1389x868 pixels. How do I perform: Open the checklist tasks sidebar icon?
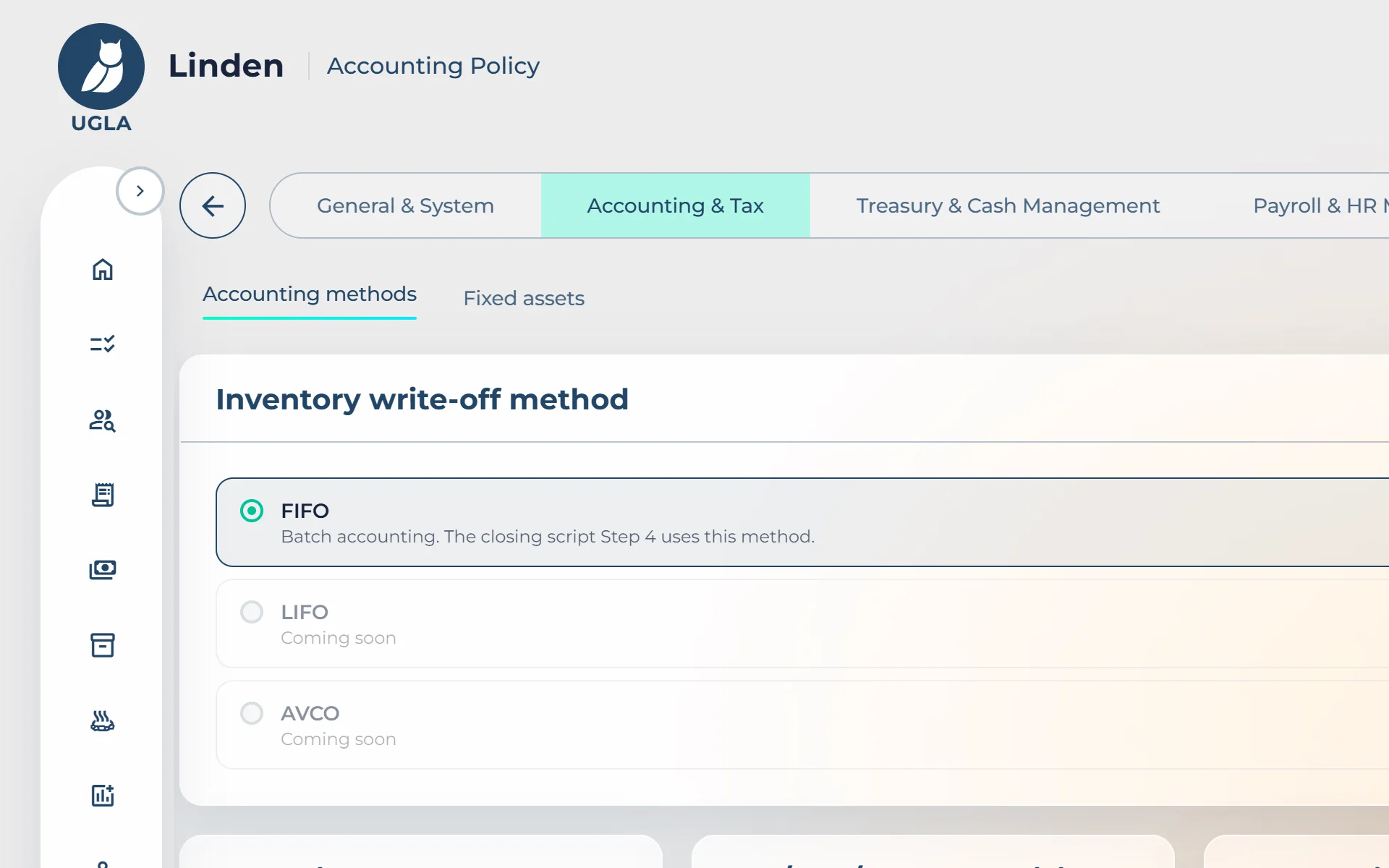pos(102,344)
